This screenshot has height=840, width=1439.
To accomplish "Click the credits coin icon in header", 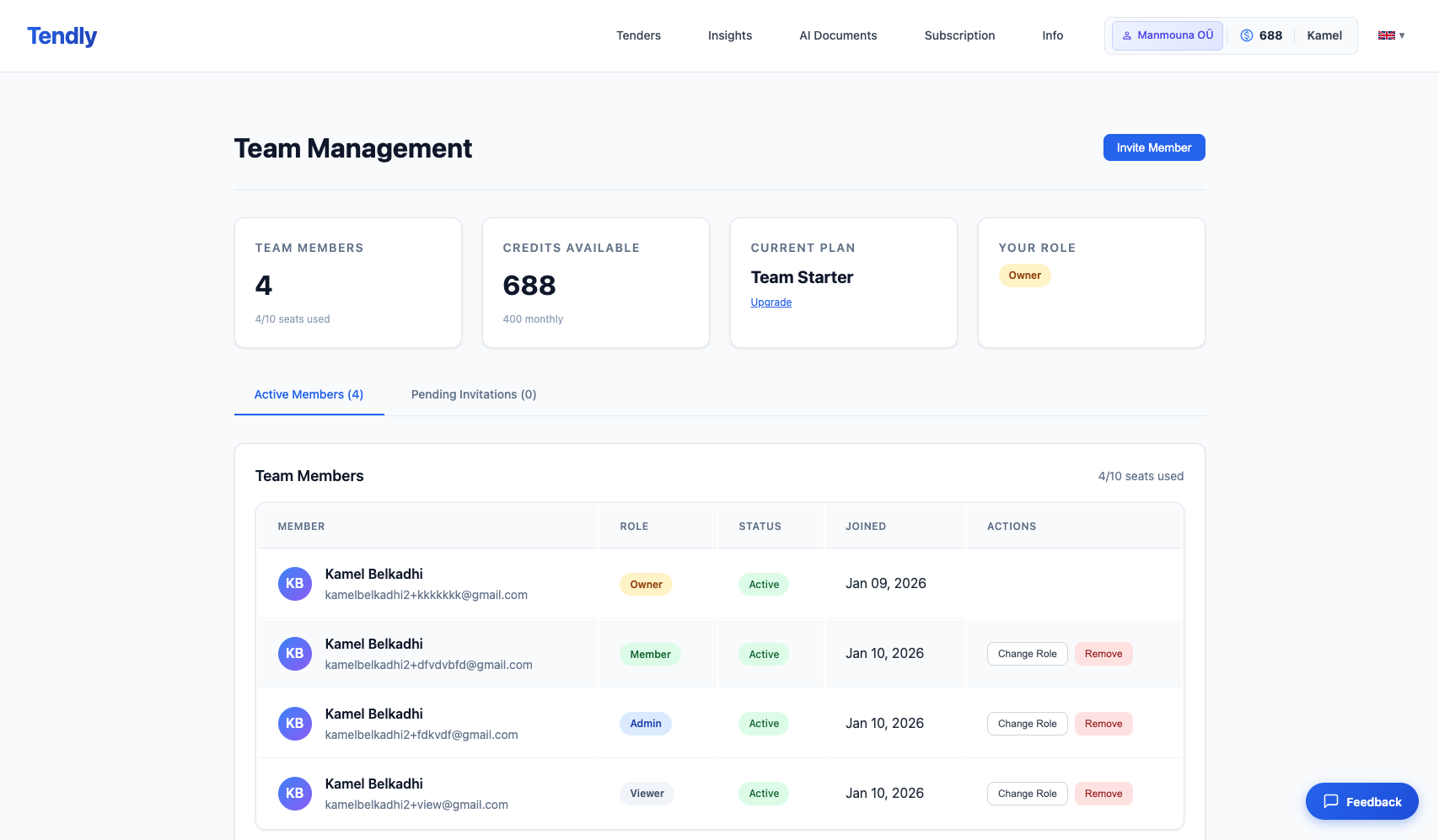I will click(1246, 35).
